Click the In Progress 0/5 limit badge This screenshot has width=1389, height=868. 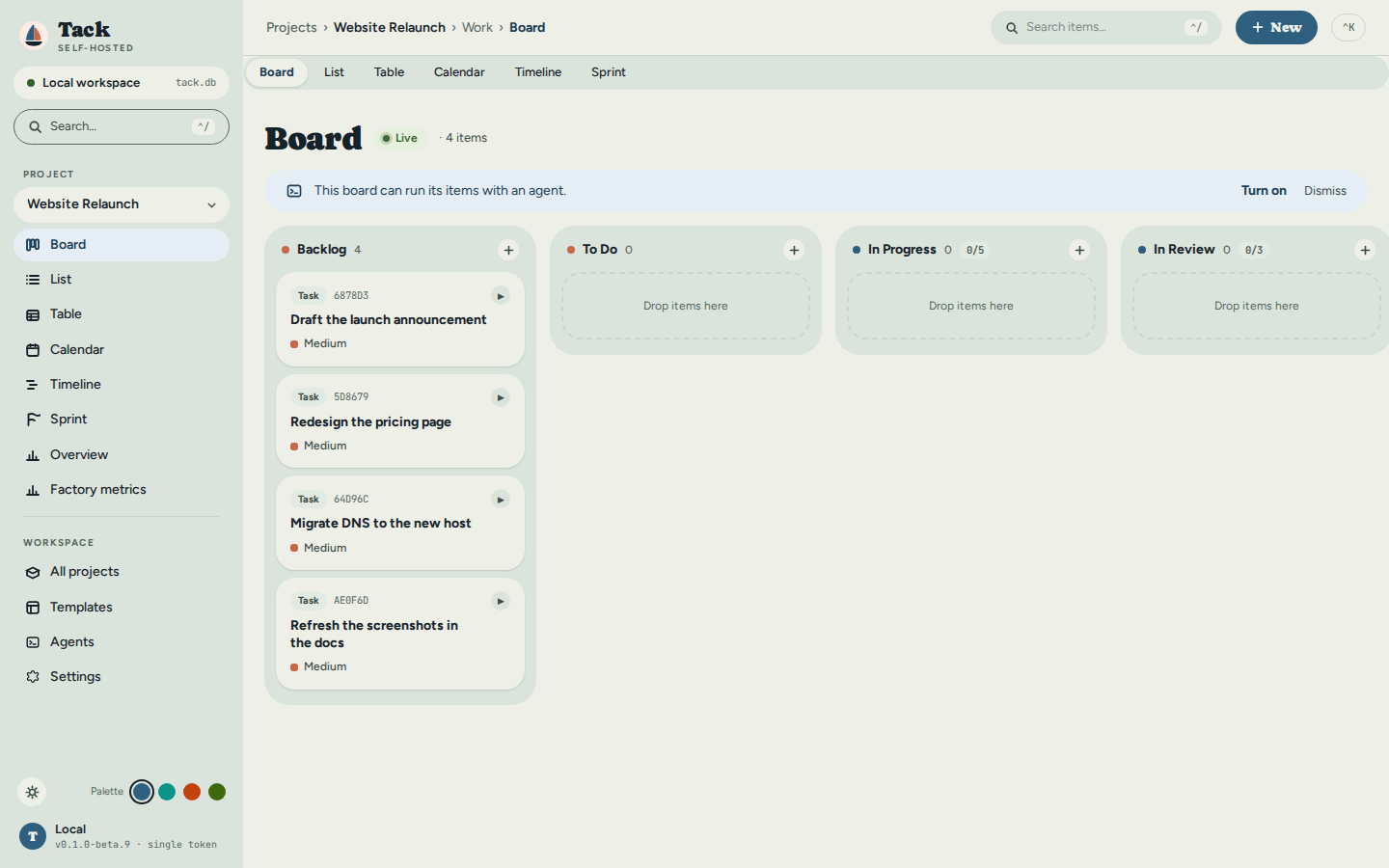tap(975, 251)
